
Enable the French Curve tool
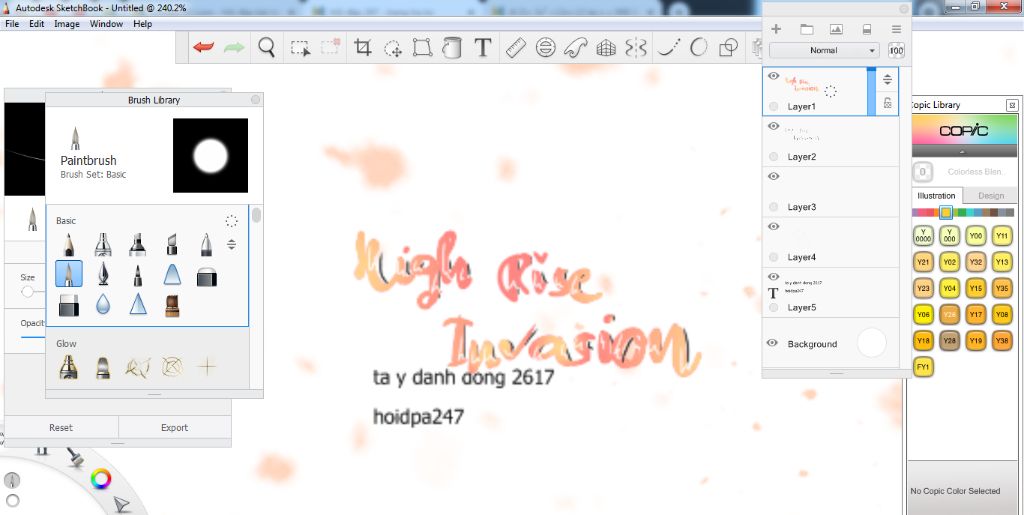tap(575, 48)
